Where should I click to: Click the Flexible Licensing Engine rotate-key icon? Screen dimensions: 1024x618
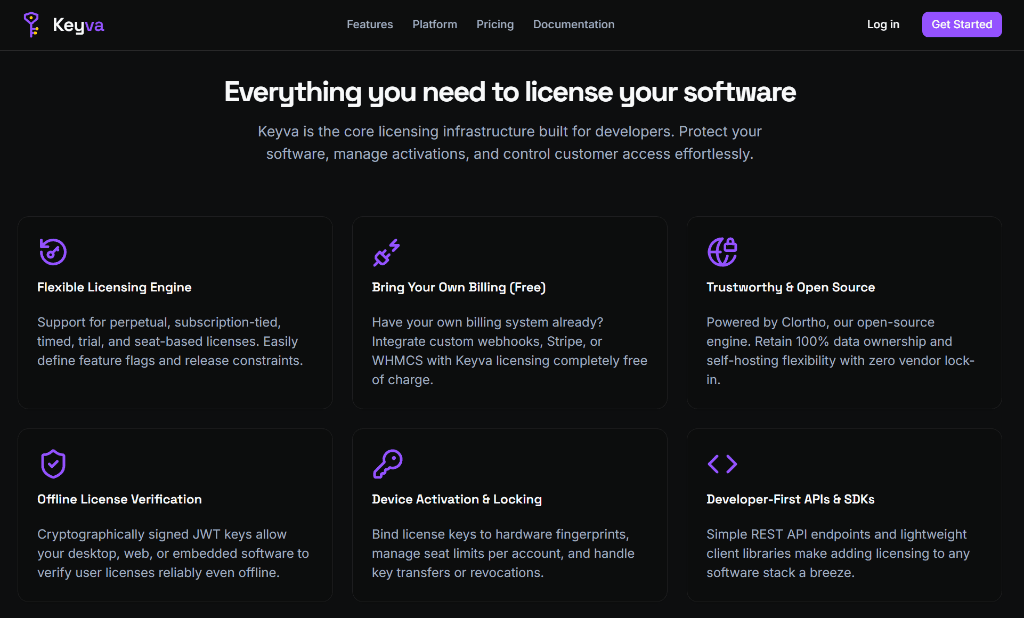pos(53,252)
